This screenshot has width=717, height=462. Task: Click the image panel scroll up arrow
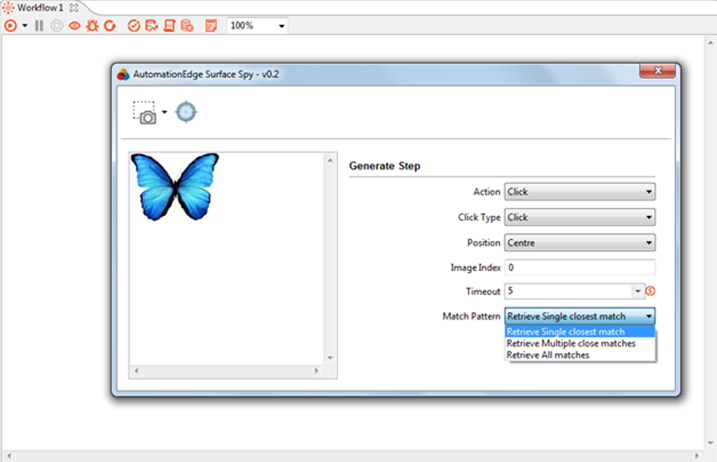click(x=330, y=160)
